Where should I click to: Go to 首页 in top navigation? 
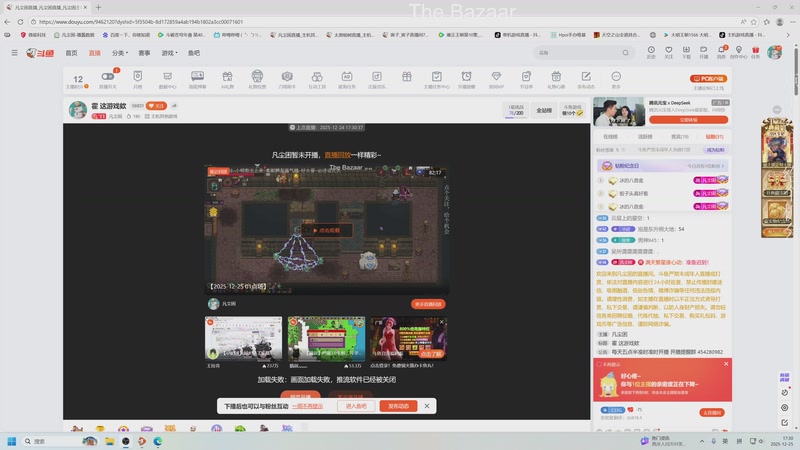point(71,53)
